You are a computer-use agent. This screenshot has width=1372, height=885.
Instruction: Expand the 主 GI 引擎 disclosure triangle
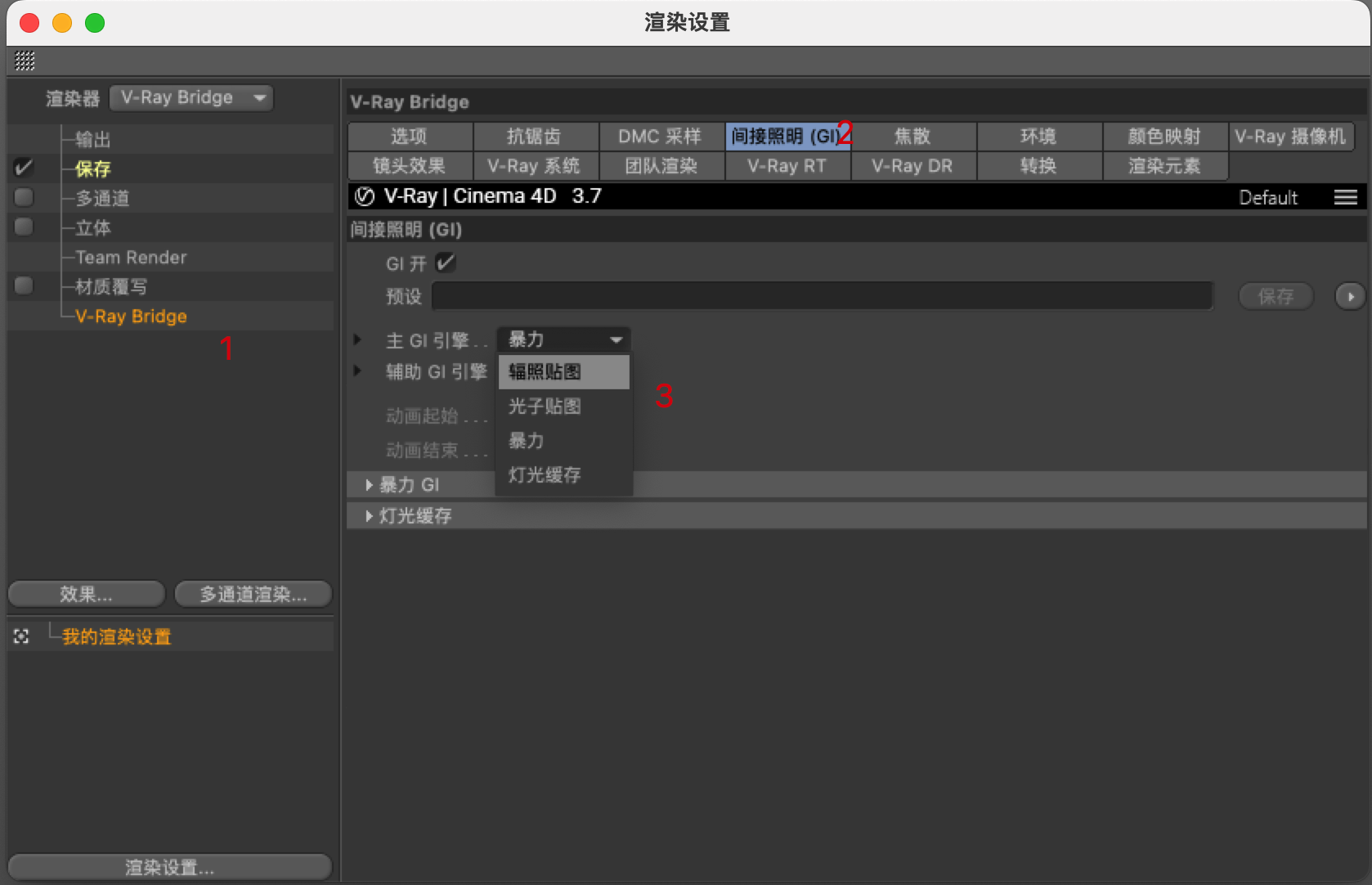pos(357,339)
